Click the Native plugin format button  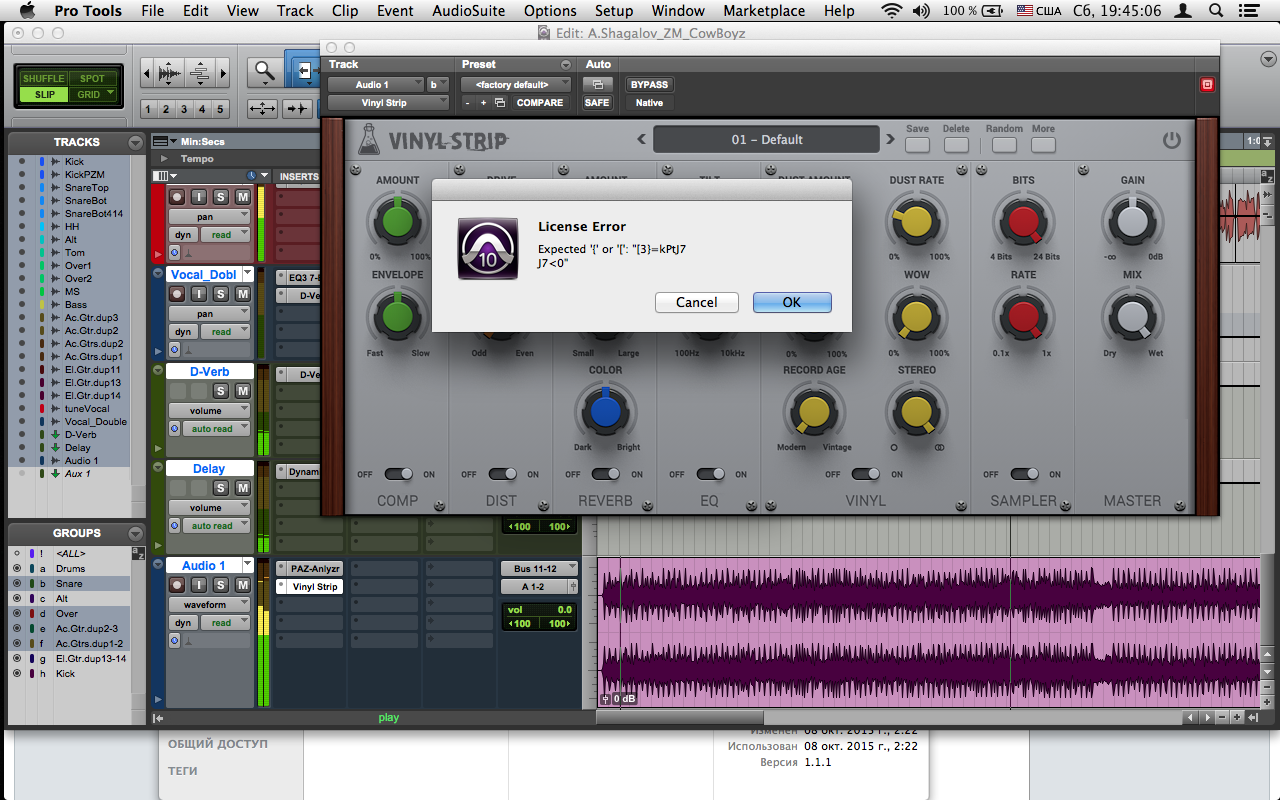click(x=649, y=102)
